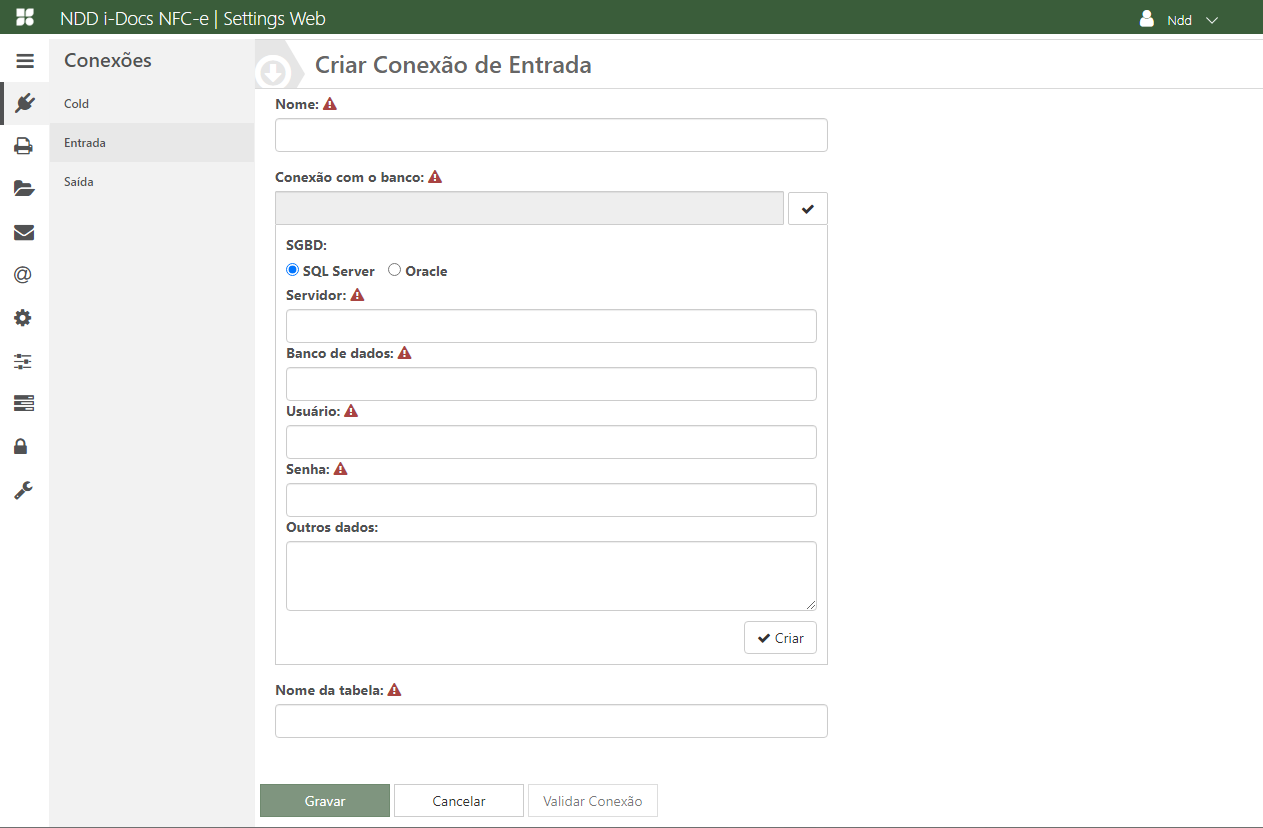Open the printer sidebar icon
1263x828 pixels.
click(x=23, y=147)
